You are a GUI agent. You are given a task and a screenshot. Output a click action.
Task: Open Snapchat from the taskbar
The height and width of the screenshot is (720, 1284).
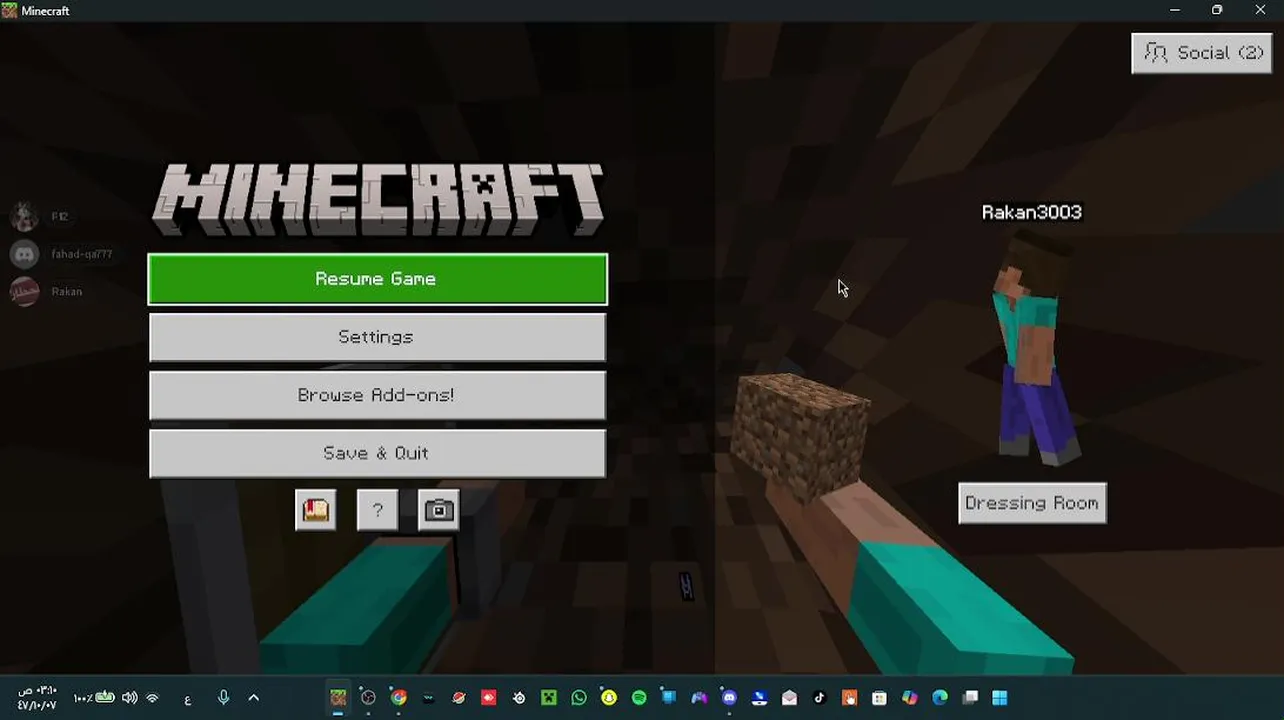pyautogui.click(x=609, y=698)
